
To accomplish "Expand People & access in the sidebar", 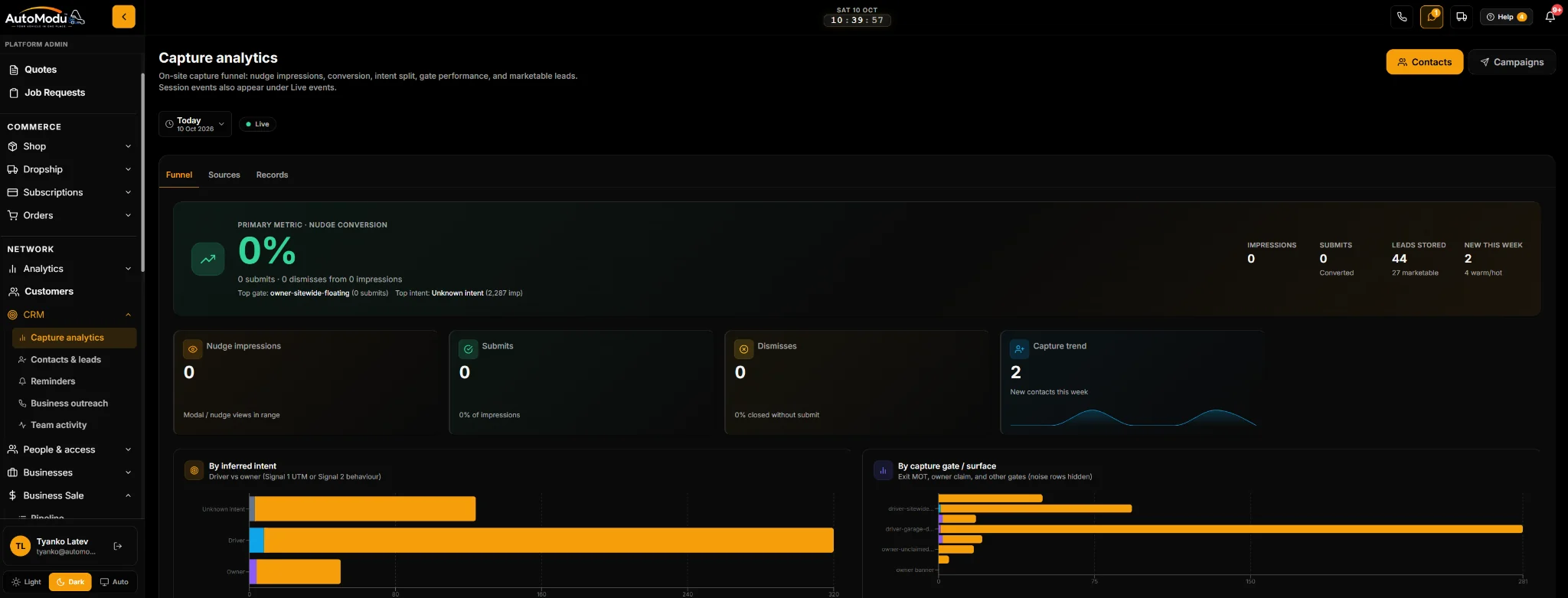I will (x=70, y=449).
